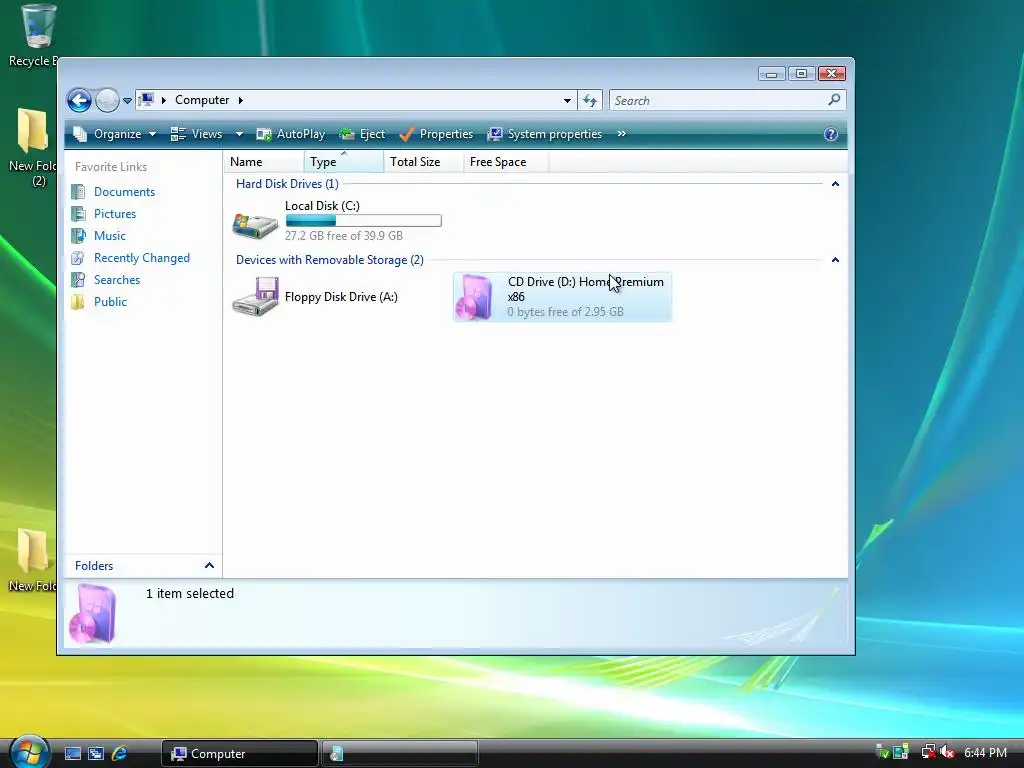
Task: Click Properties in the toolbar
Action: tap(436, 134)
